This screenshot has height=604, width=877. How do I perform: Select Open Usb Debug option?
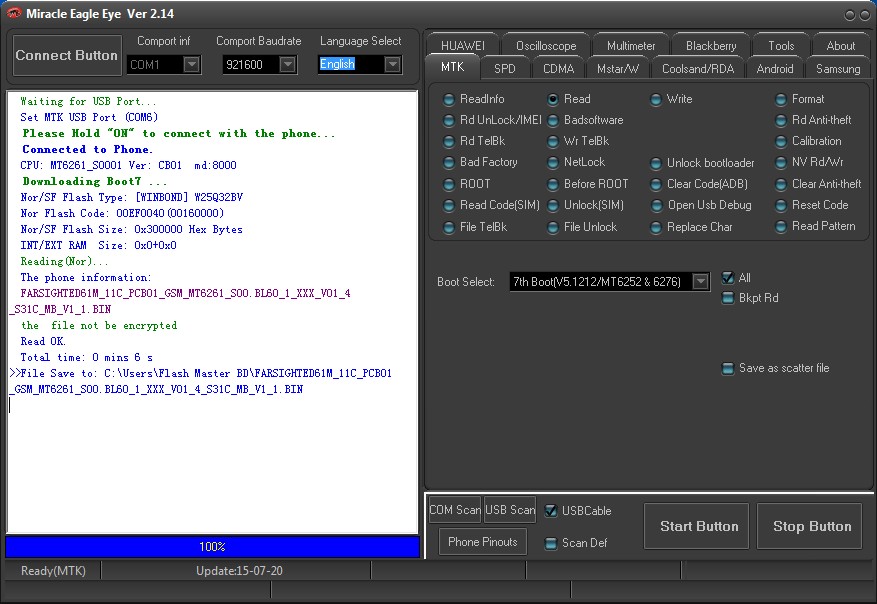pyautogui.click(x=657, y=205)
